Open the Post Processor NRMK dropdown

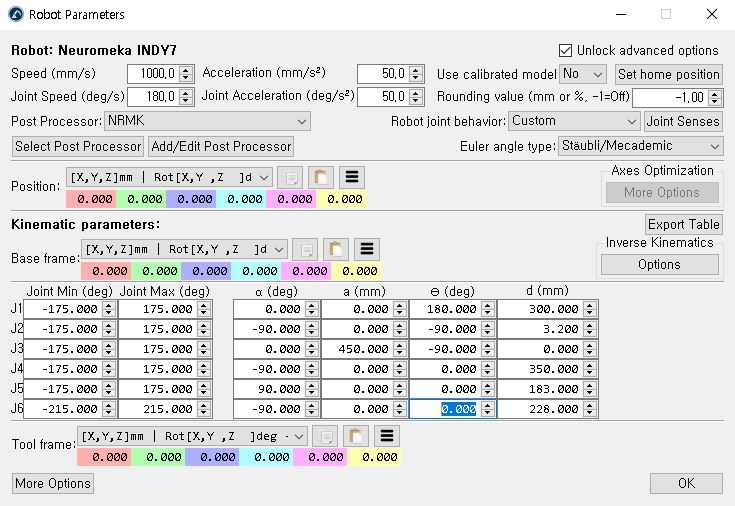point(207,121)
